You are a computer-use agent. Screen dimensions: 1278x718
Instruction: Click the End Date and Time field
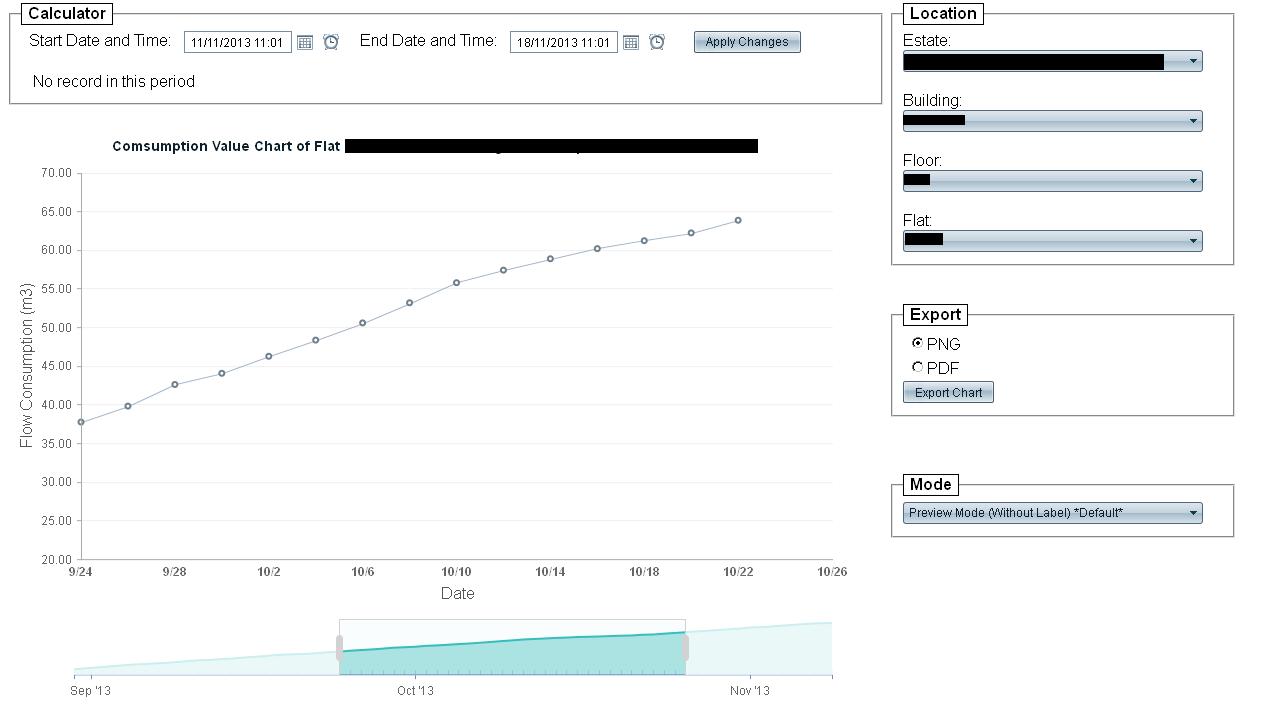(x=564, y=42)
